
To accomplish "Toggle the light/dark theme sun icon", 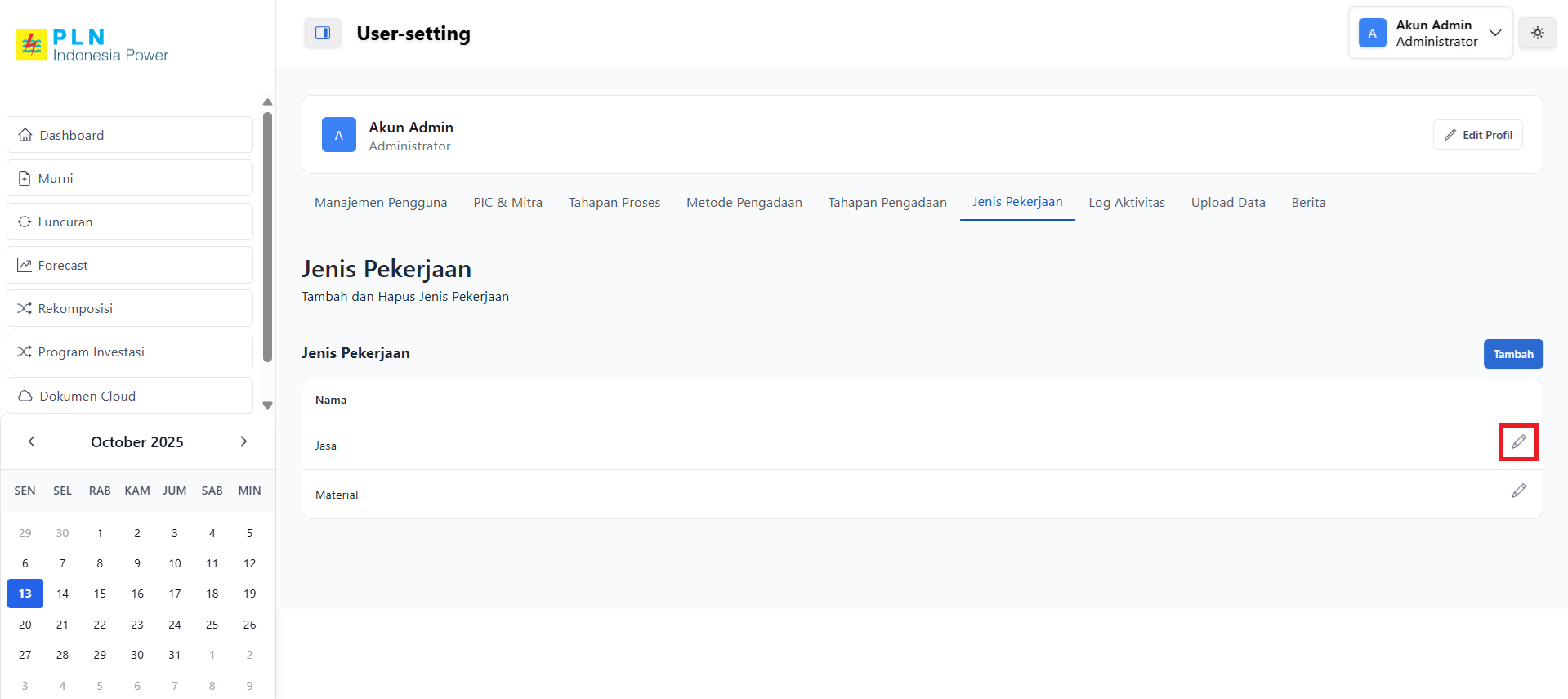I will [x=1537, y=33].
